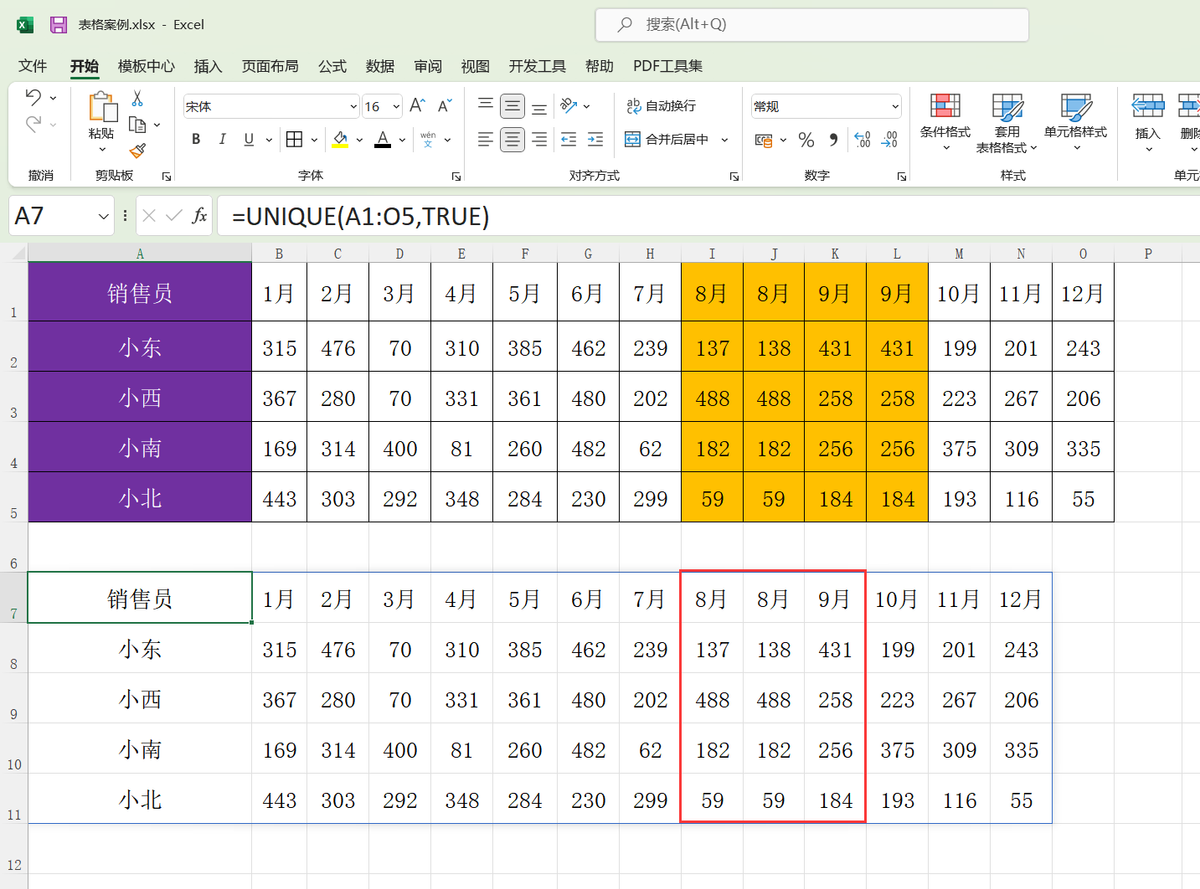Switch to the 开发工具 Developer tab
1200x889 pixels.
coord(537,66)
